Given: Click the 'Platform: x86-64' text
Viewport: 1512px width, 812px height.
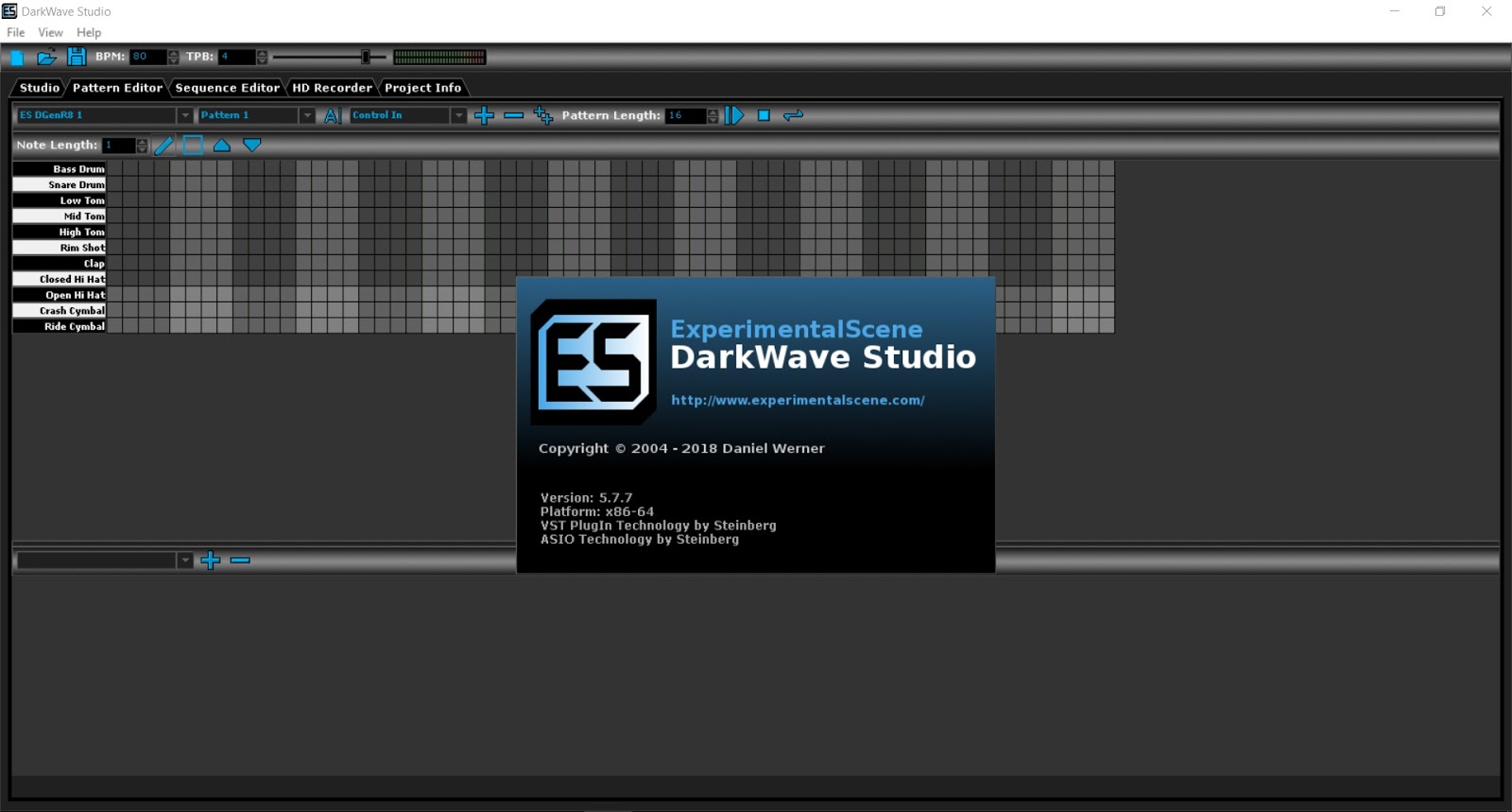Looking at the screenshot, I should pyautogui.click(x=596, y=511).
